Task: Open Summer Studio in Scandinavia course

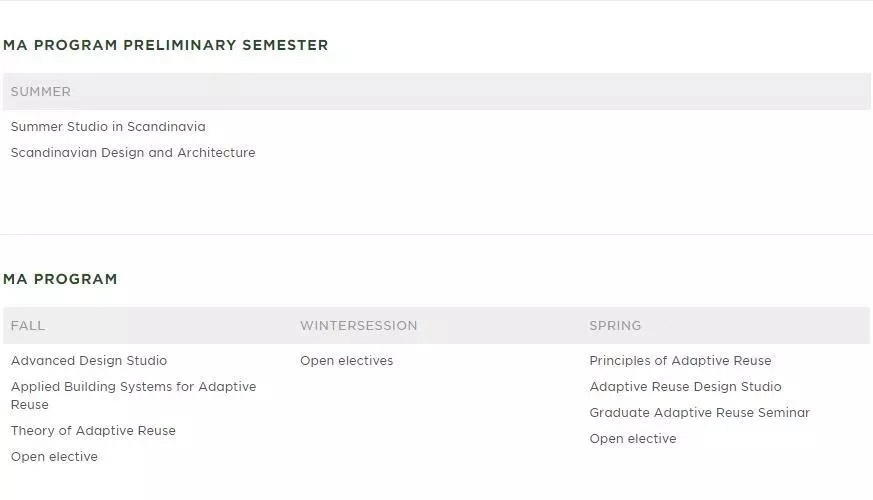Action: tap(108, 127)
